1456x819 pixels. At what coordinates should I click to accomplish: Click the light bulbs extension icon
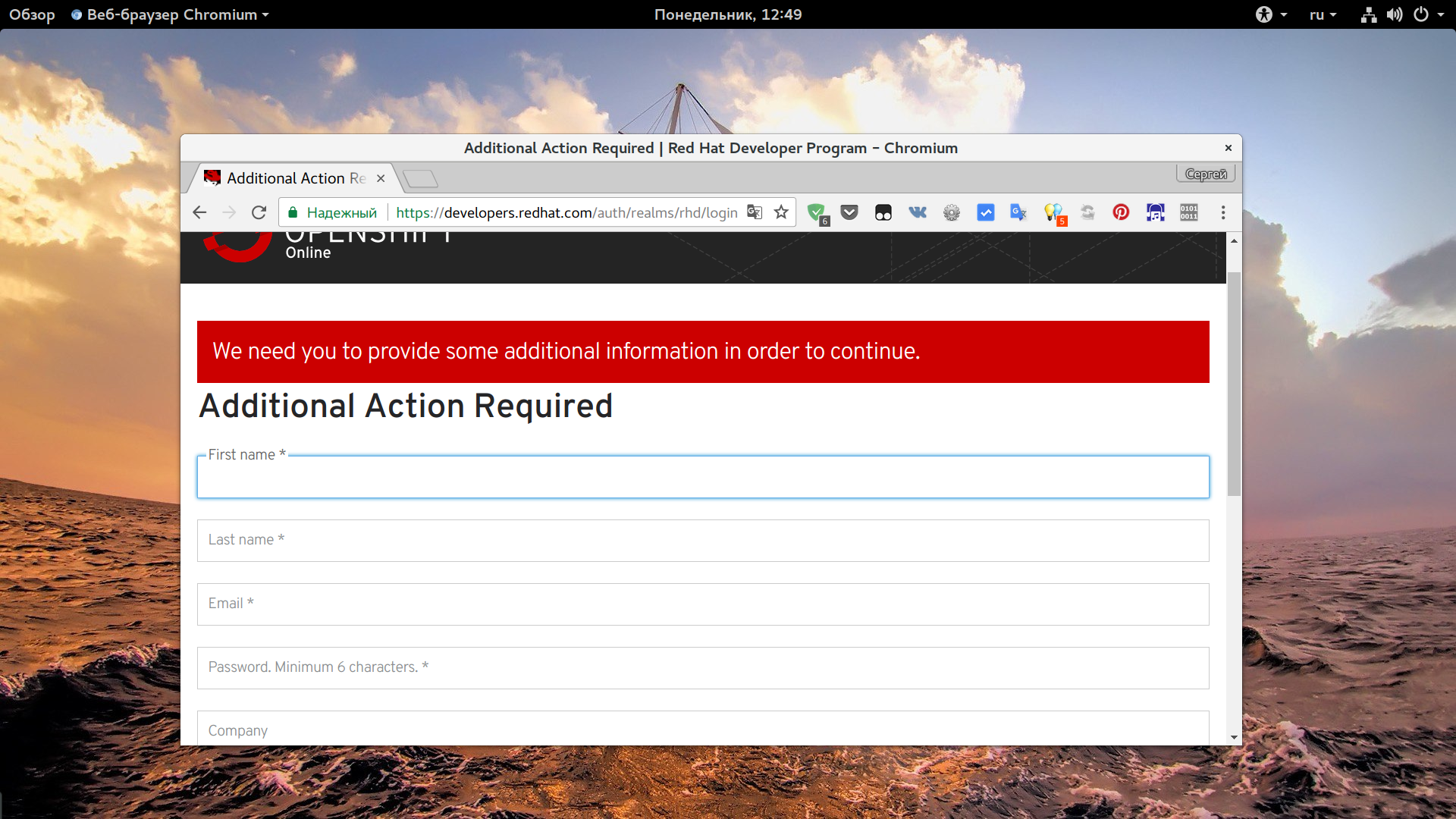coord(1053,212)
